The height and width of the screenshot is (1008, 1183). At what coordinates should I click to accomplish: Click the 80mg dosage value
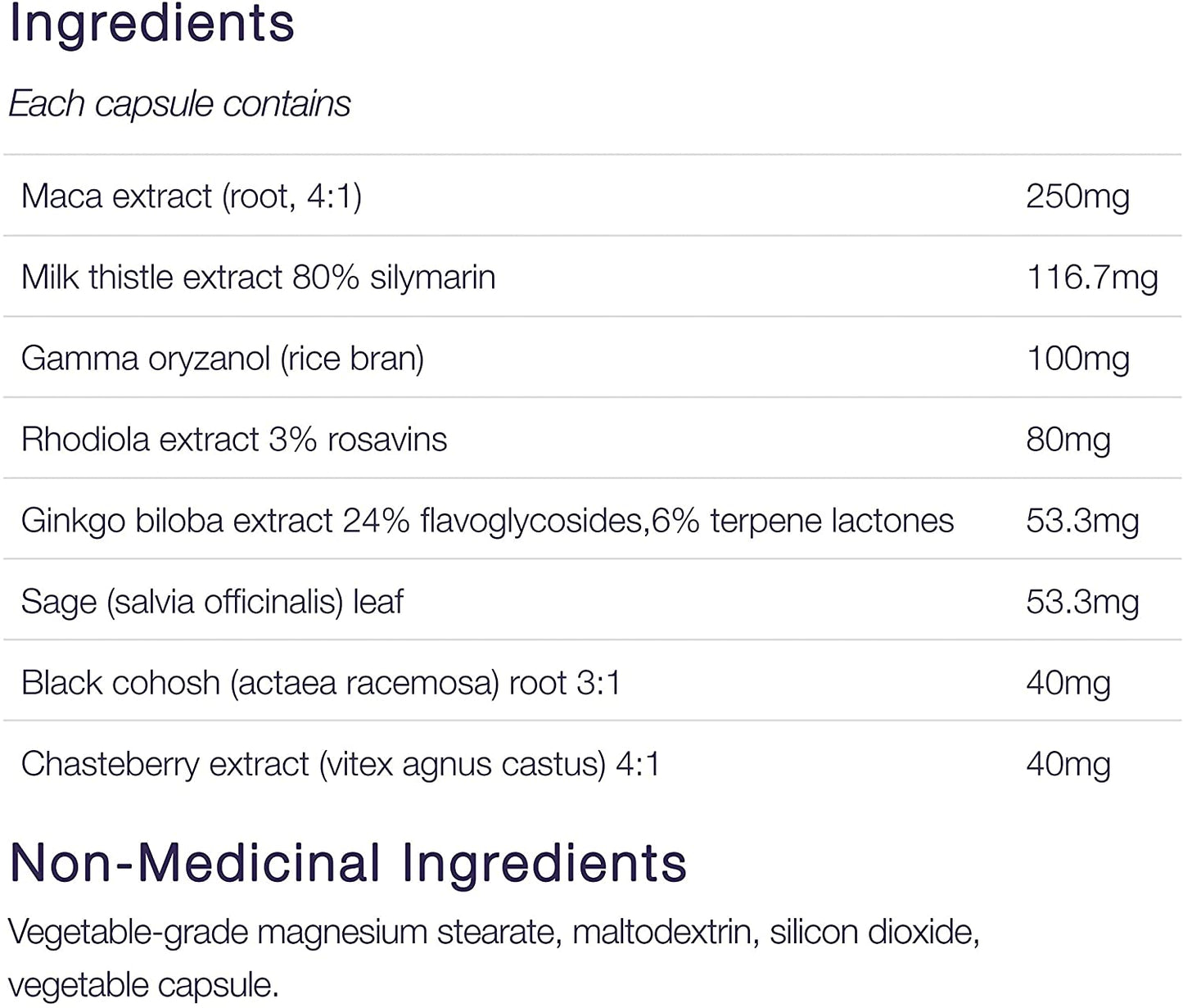click(x=1068, y=439)
